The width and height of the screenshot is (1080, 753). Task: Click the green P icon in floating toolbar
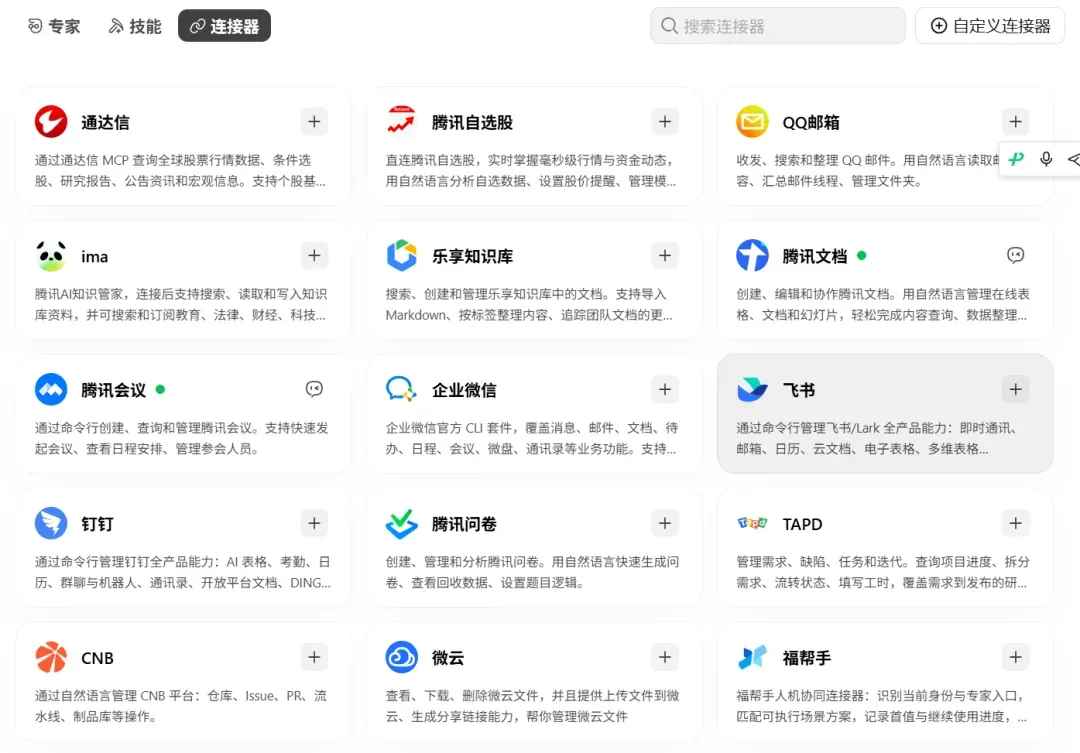(1017, 159)
